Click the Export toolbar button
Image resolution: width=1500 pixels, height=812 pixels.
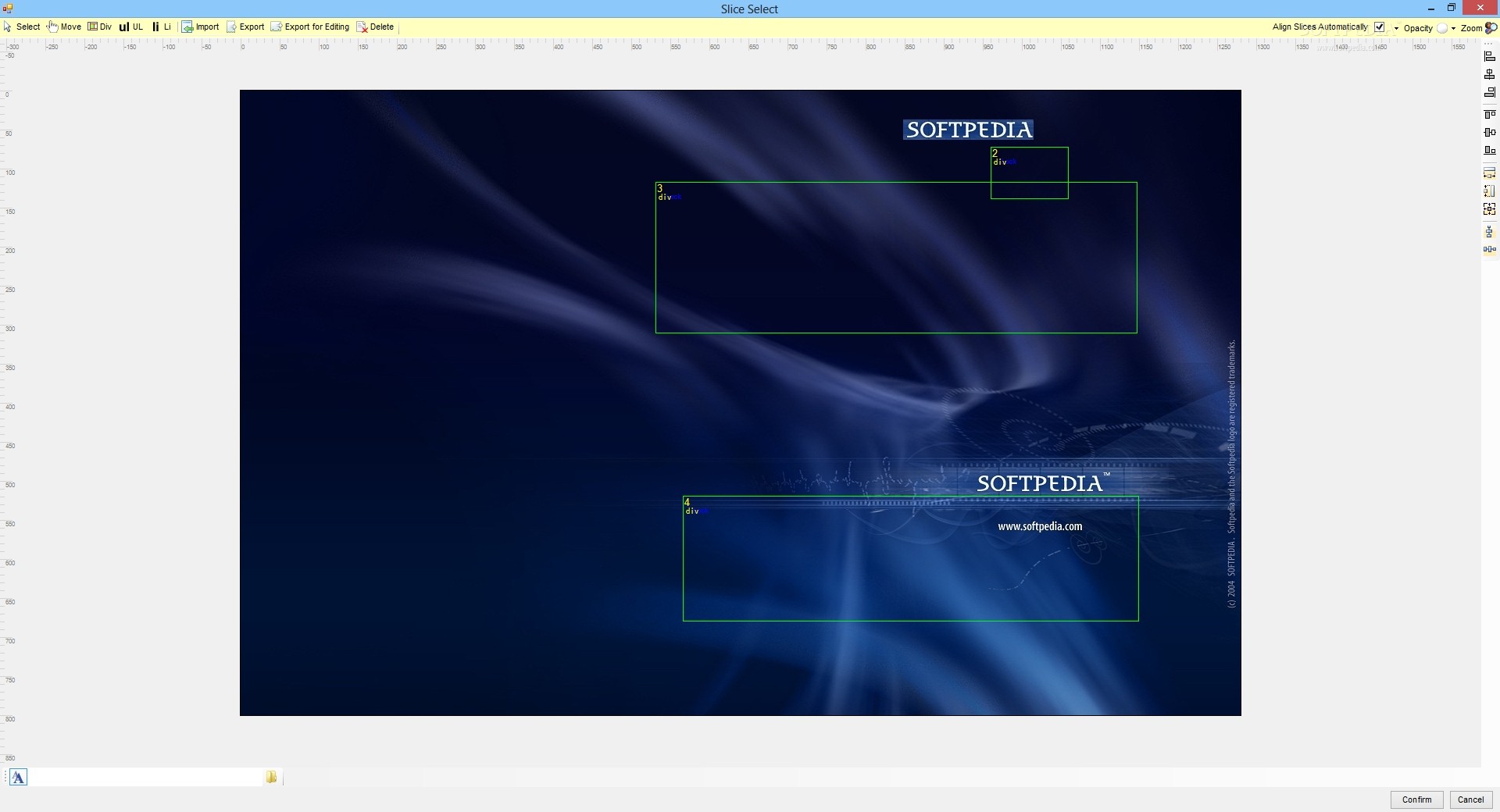pos(245,27)
